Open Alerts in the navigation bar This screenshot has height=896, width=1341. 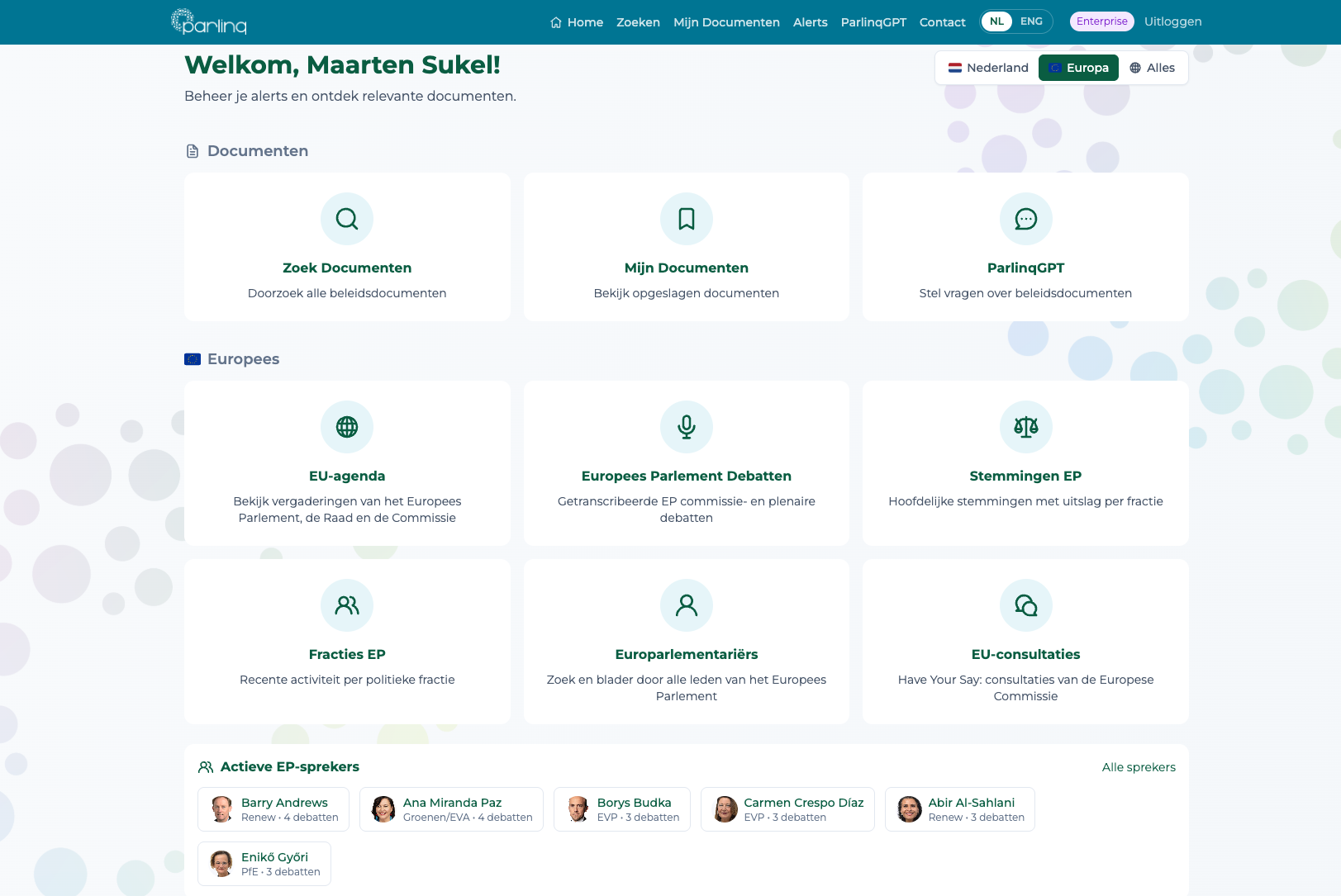(810, 22)
